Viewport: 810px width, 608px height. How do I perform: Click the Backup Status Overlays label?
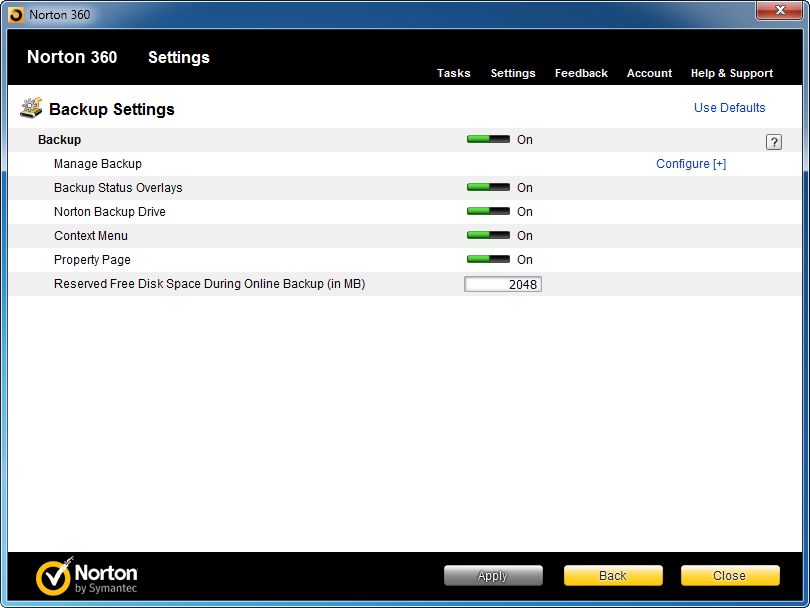point(118,188)
